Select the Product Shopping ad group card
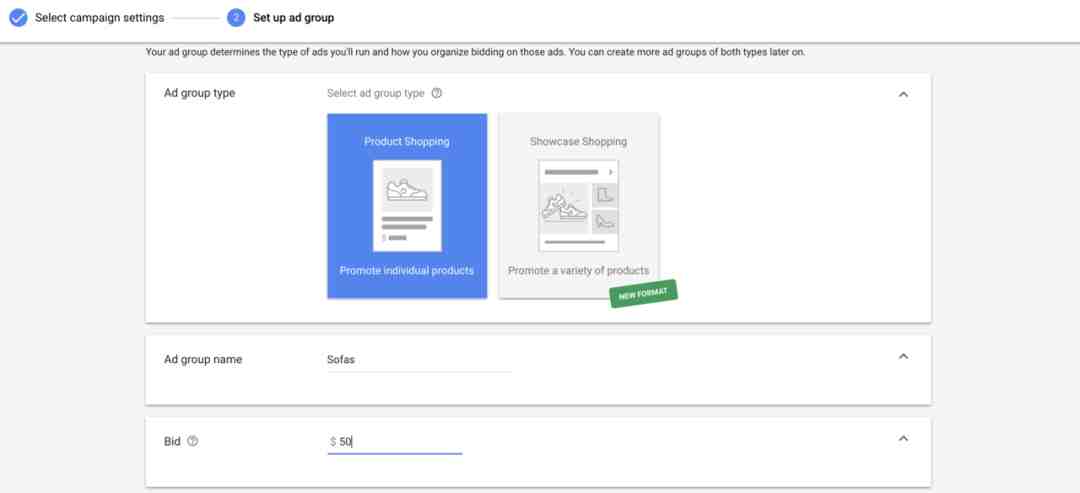 click(x=407, y=206)
